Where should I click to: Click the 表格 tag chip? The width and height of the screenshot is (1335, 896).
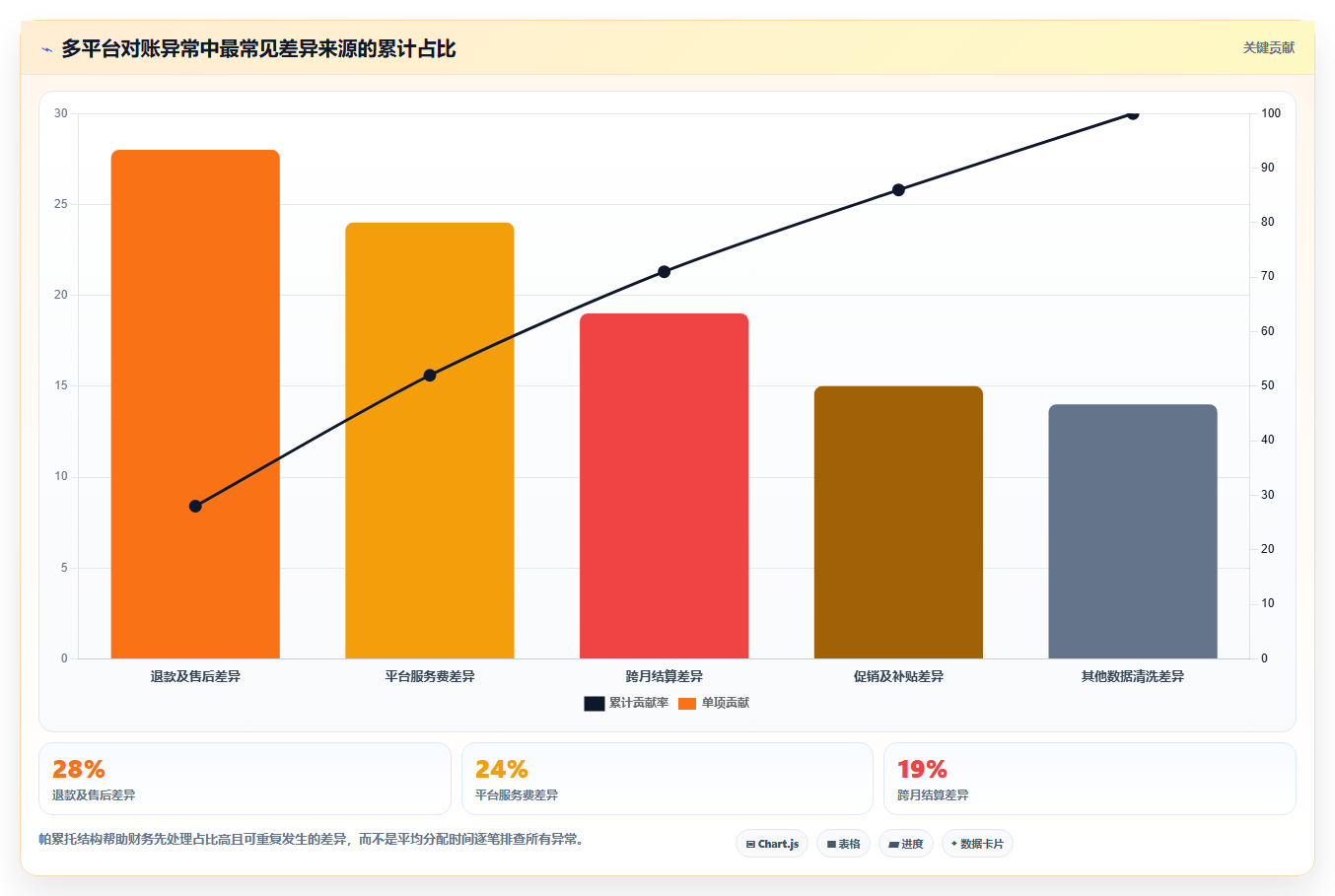tap(843, 844)
